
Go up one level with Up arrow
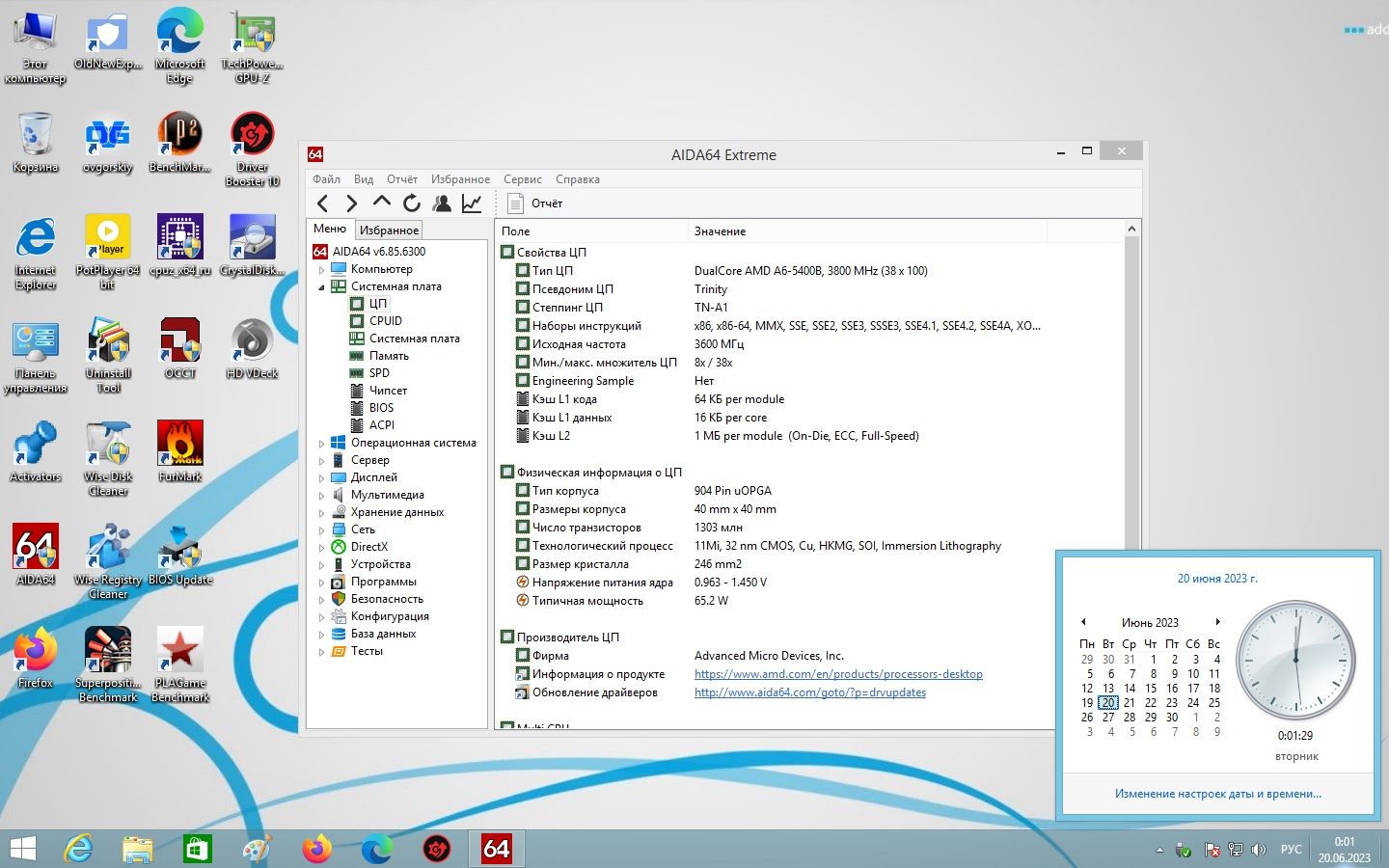382,203
